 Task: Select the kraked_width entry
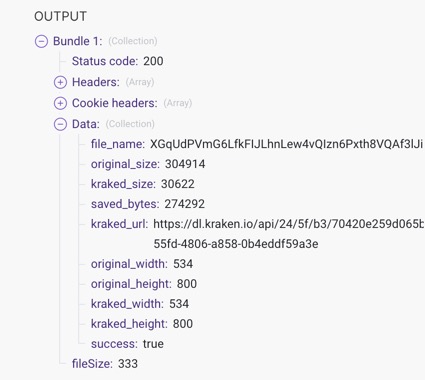click(140, 304)
